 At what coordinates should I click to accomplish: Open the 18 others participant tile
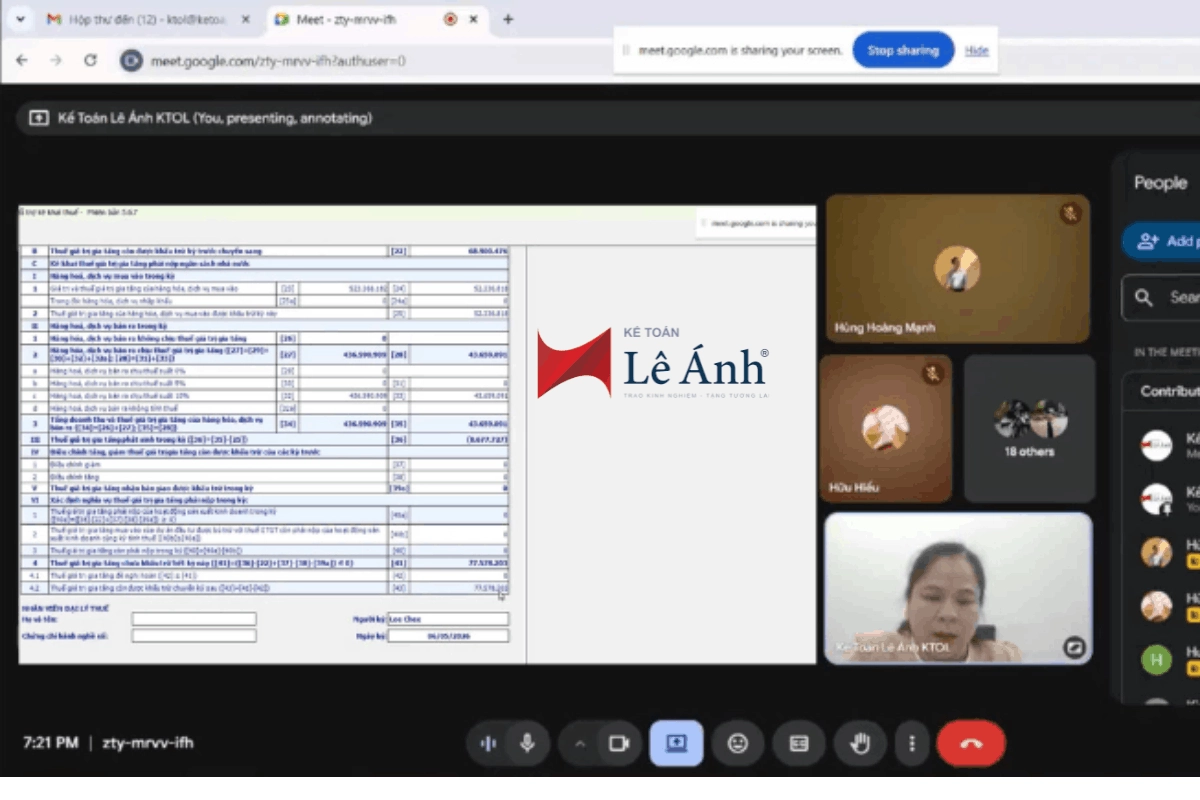coord(1030,428)
